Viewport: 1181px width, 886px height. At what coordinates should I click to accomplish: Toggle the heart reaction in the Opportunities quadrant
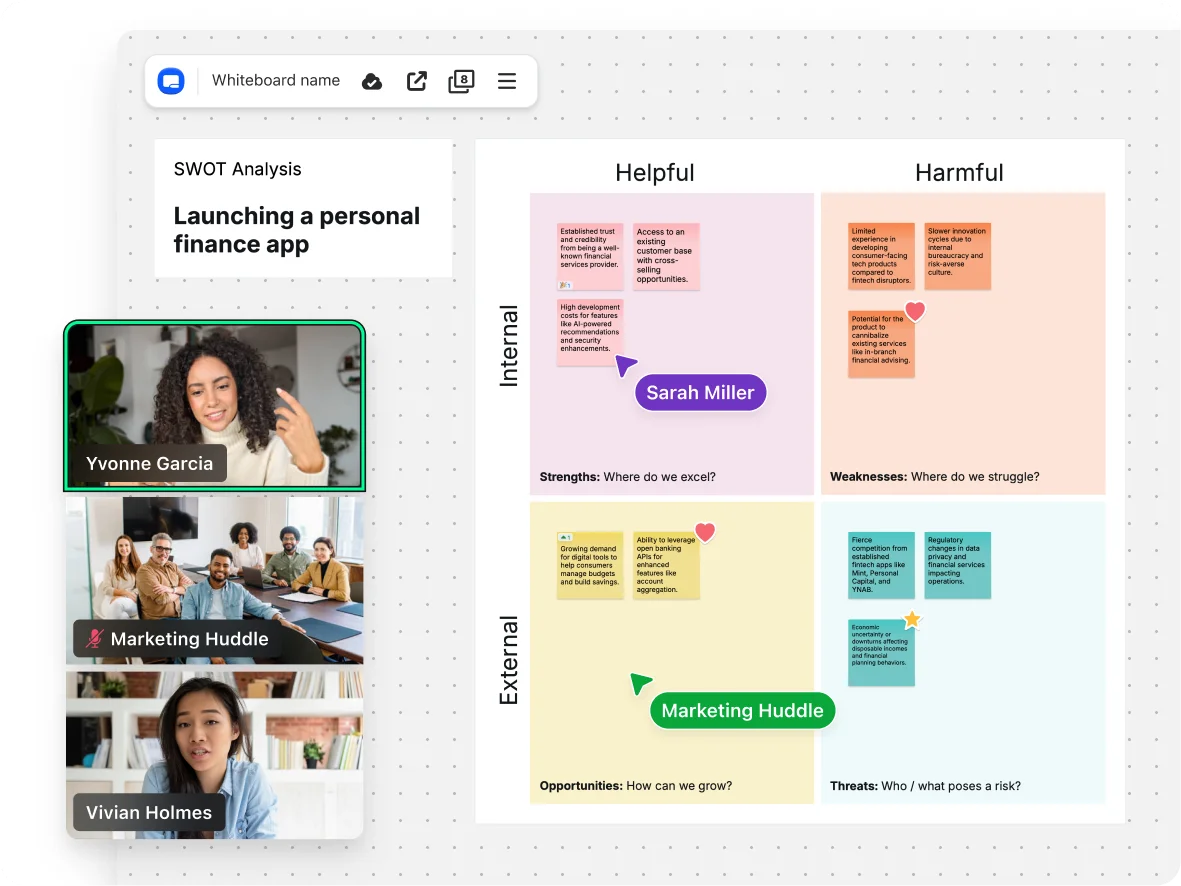coord(704,532)
